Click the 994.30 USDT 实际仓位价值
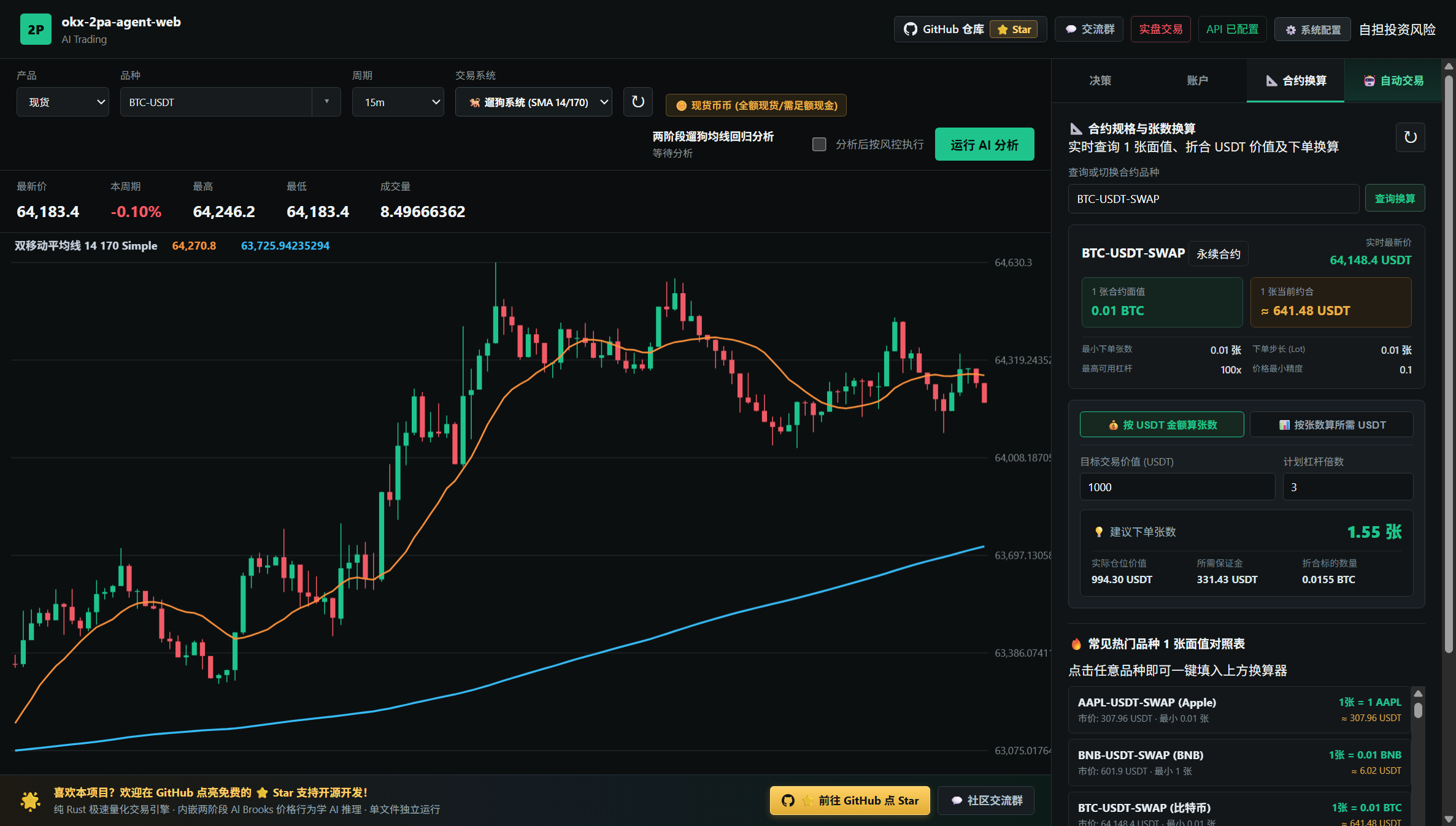This screenshot has height=826, width=1456. point(1122,579)
